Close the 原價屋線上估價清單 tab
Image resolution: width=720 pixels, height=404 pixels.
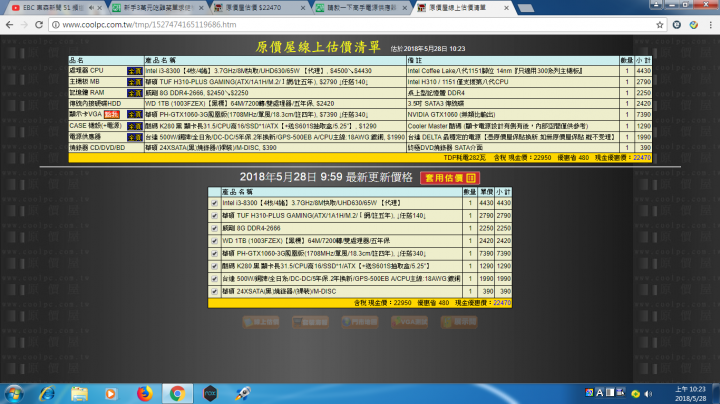point(506,8)
